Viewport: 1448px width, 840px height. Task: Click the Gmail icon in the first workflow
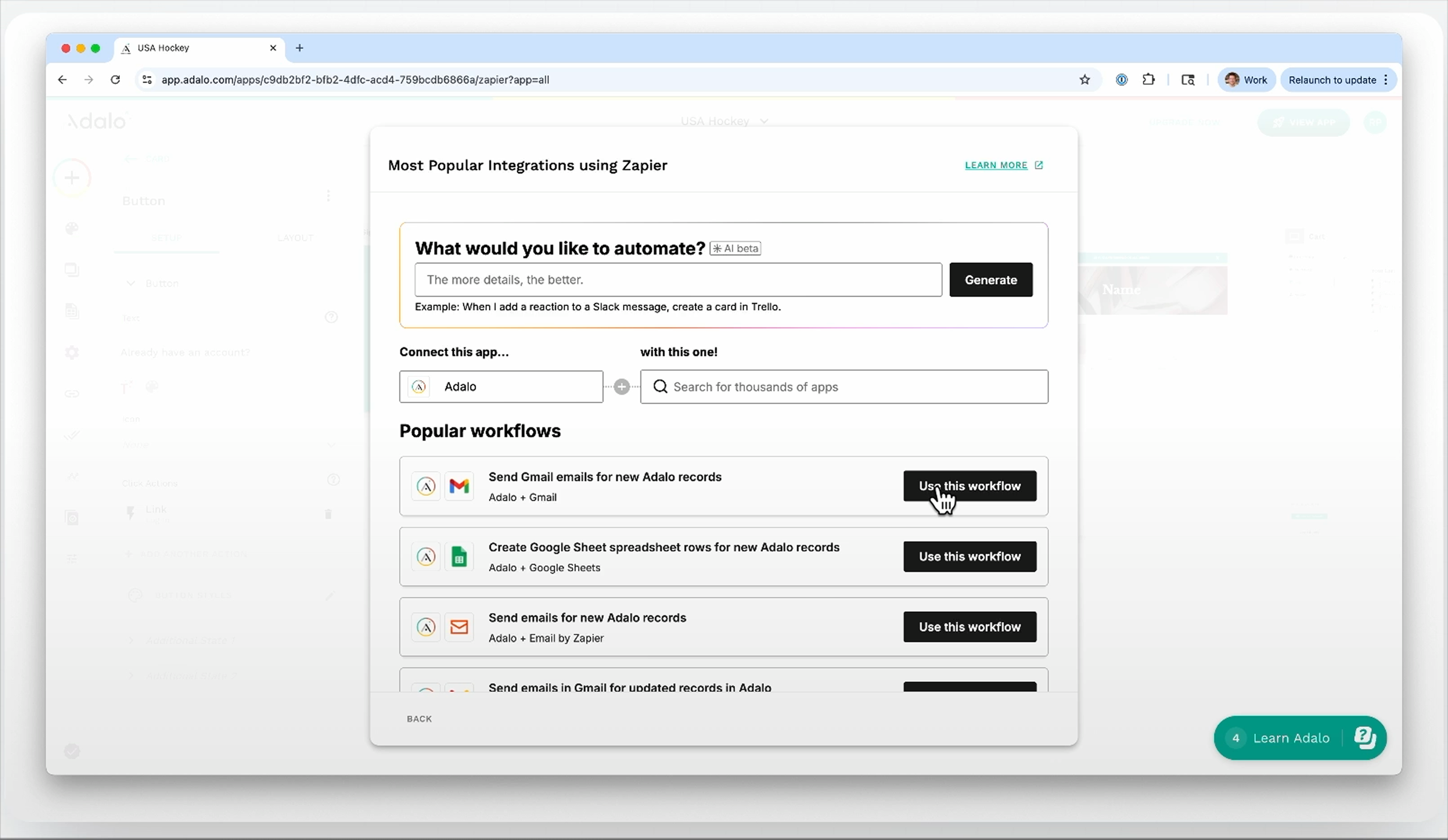click(x=459, y=486)
